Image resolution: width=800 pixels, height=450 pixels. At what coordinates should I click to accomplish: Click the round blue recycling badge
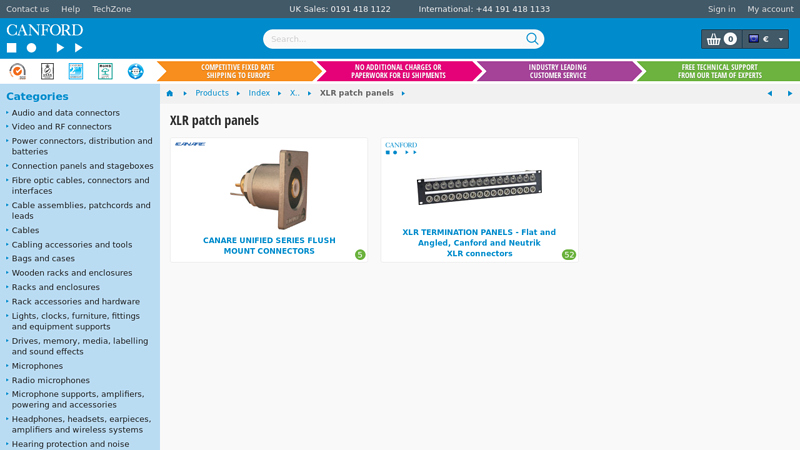pyautogui.click(x=136, y=71)
